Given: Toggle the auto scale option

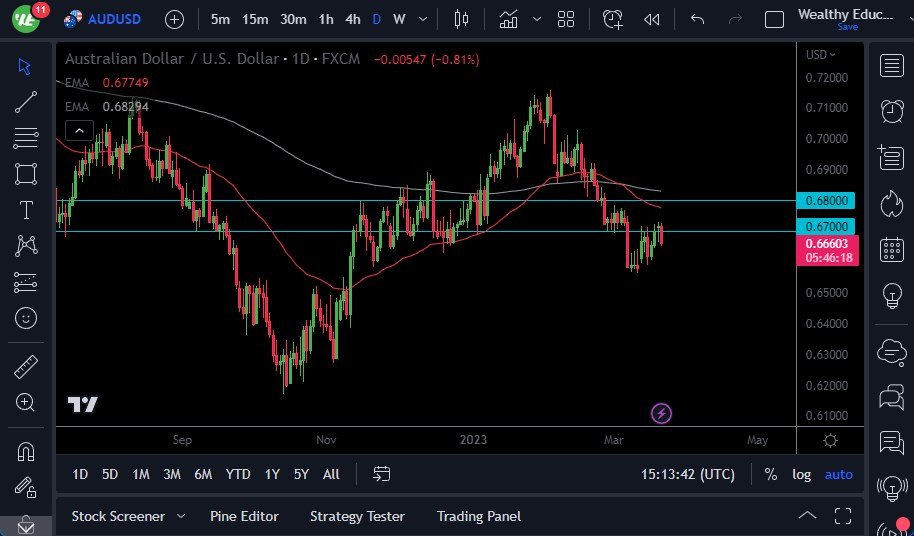Looking at the screenshot, I should tap(838, 474).
